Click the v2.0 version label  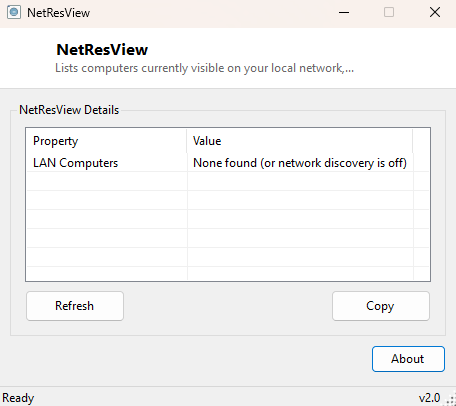coord(429,398)
